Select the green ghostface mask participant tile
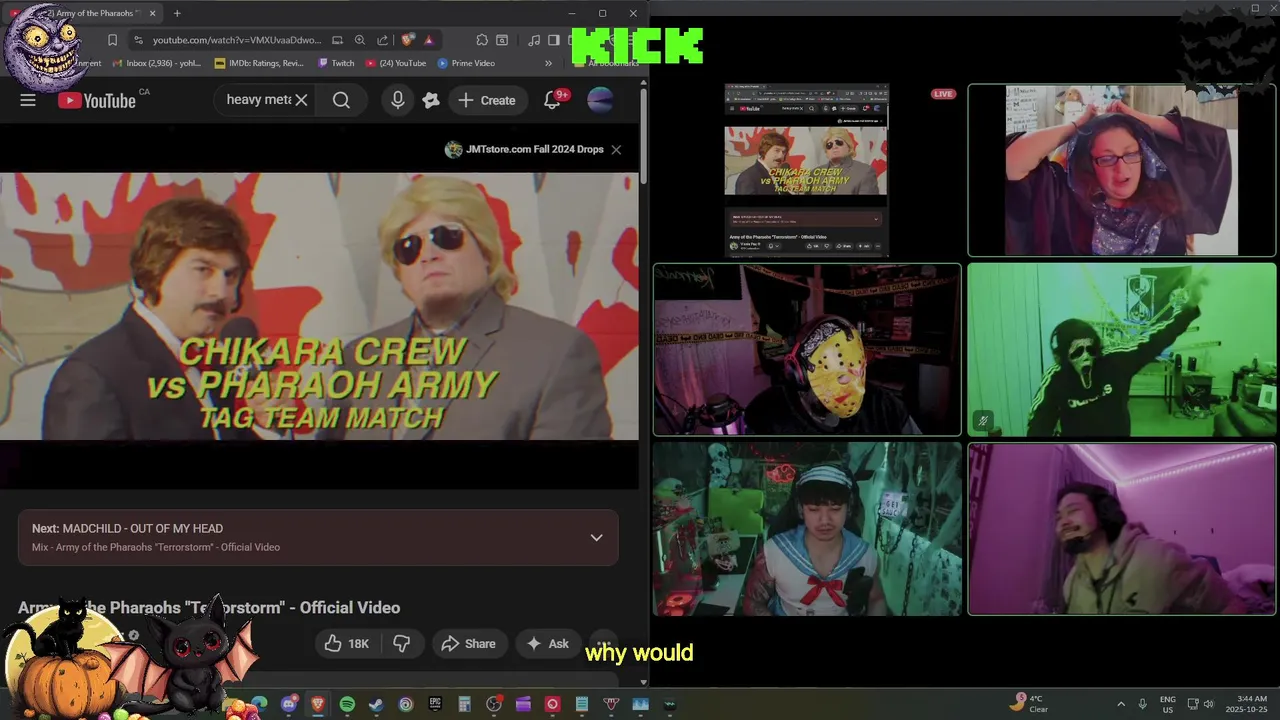 point(1122,350)
